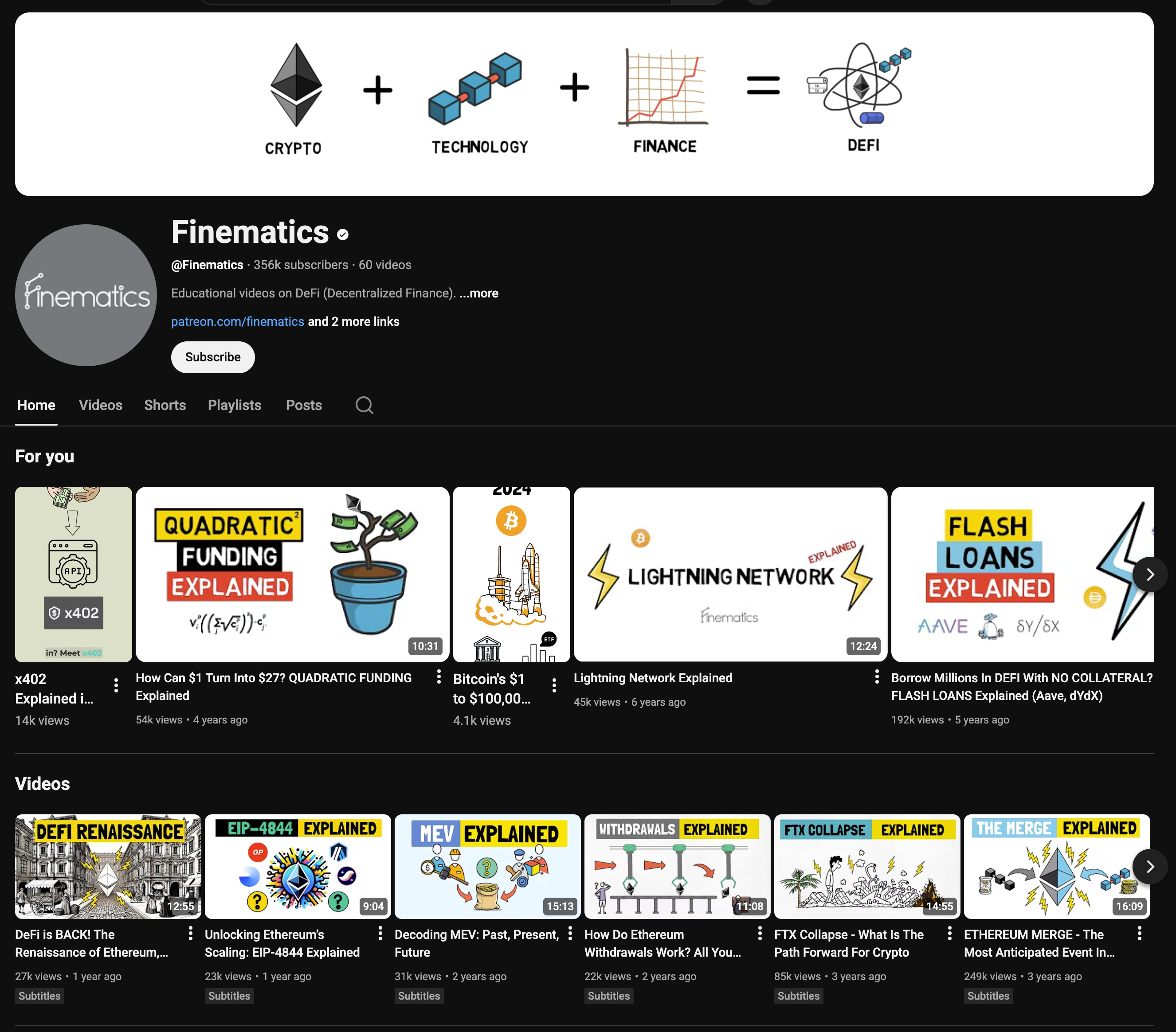Switch to the Videos tab
This screenshot has height=1032, width=1176.
(100, 405)
